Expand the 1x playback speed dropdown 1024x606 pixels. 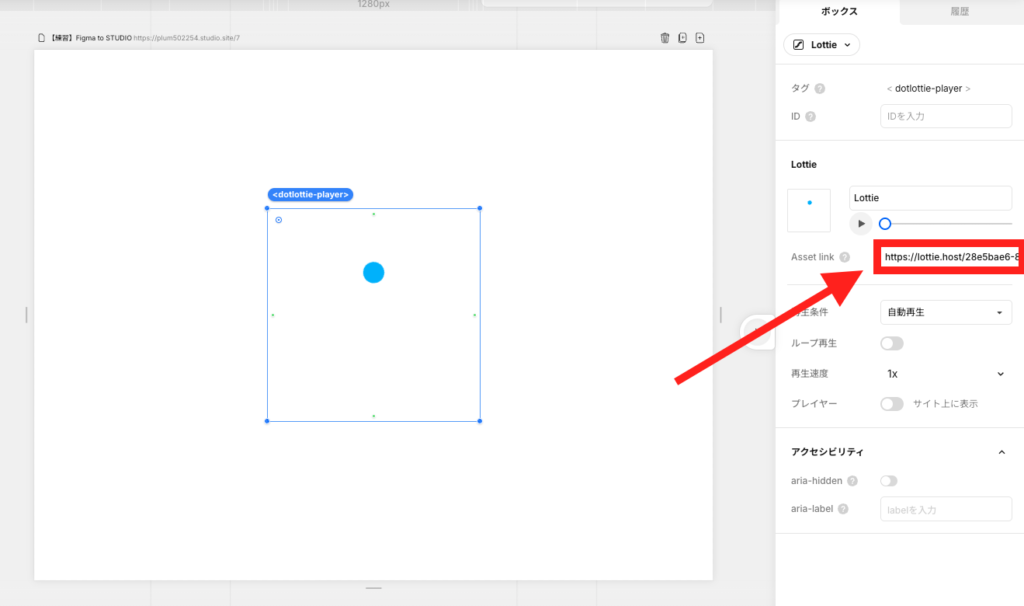(945, 373)
